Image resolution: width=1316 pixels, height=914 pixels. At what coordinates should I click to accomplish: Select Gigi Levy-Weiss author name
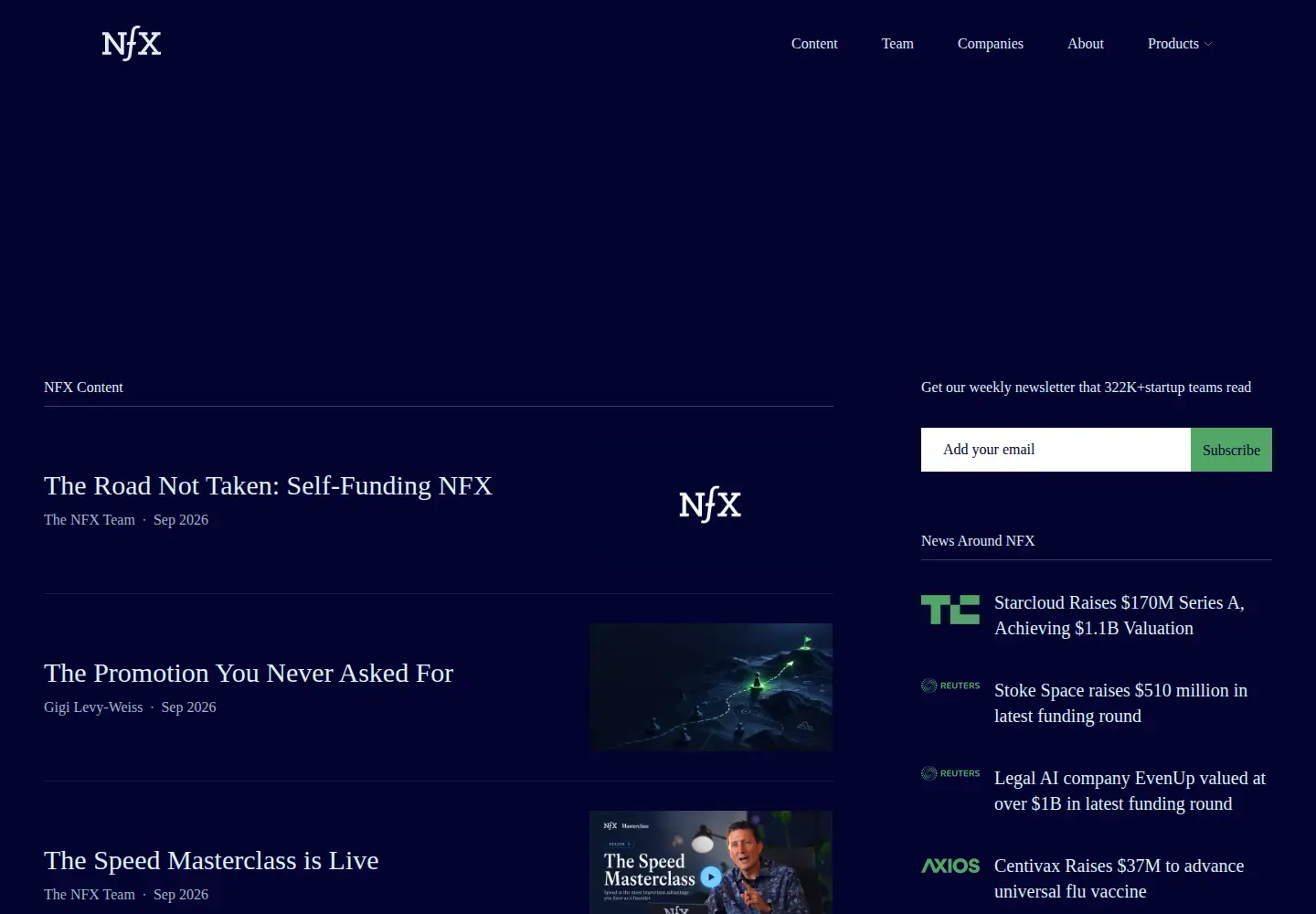(93, 707)
